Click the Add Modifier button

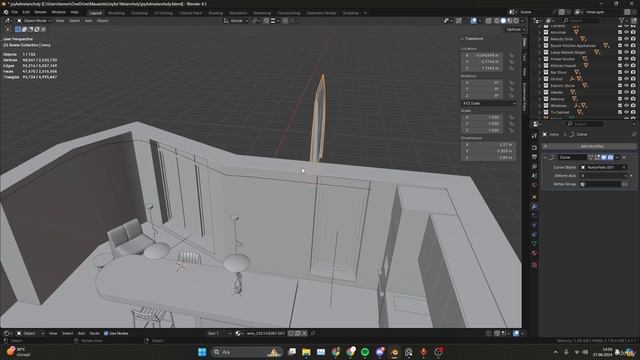(589, 146)
